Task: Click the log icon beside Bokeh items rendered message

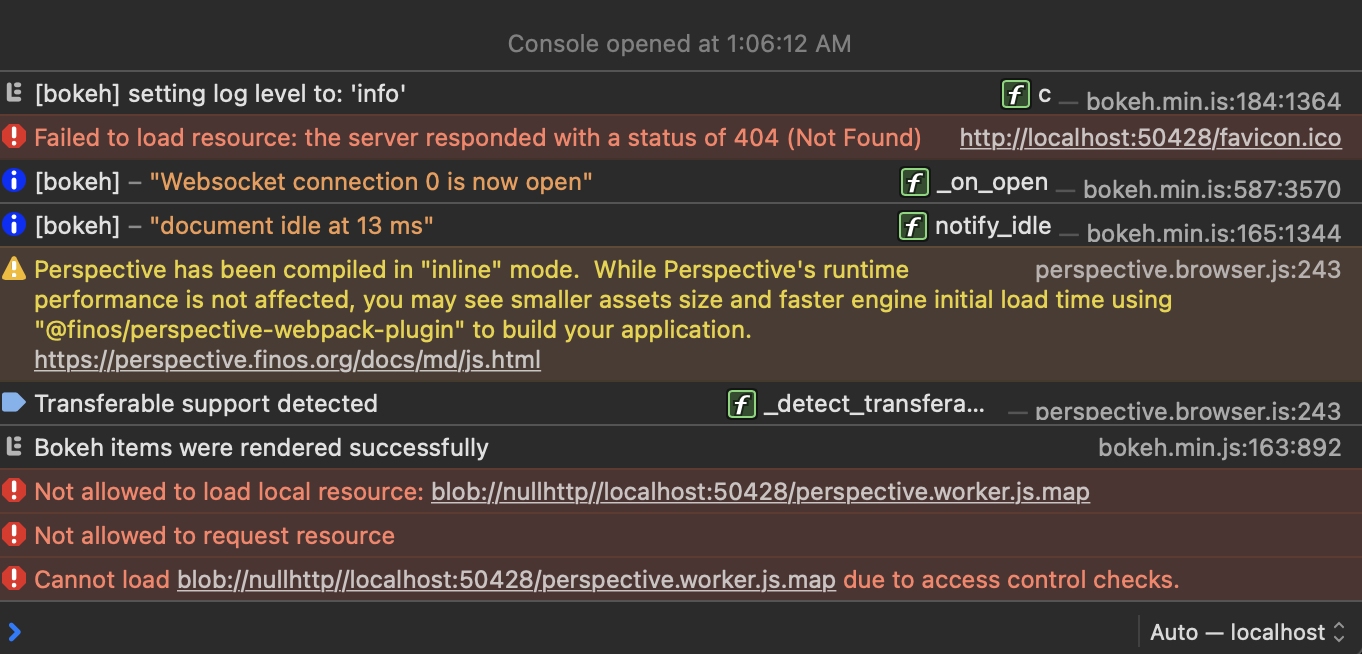Action: pos(14,447)
